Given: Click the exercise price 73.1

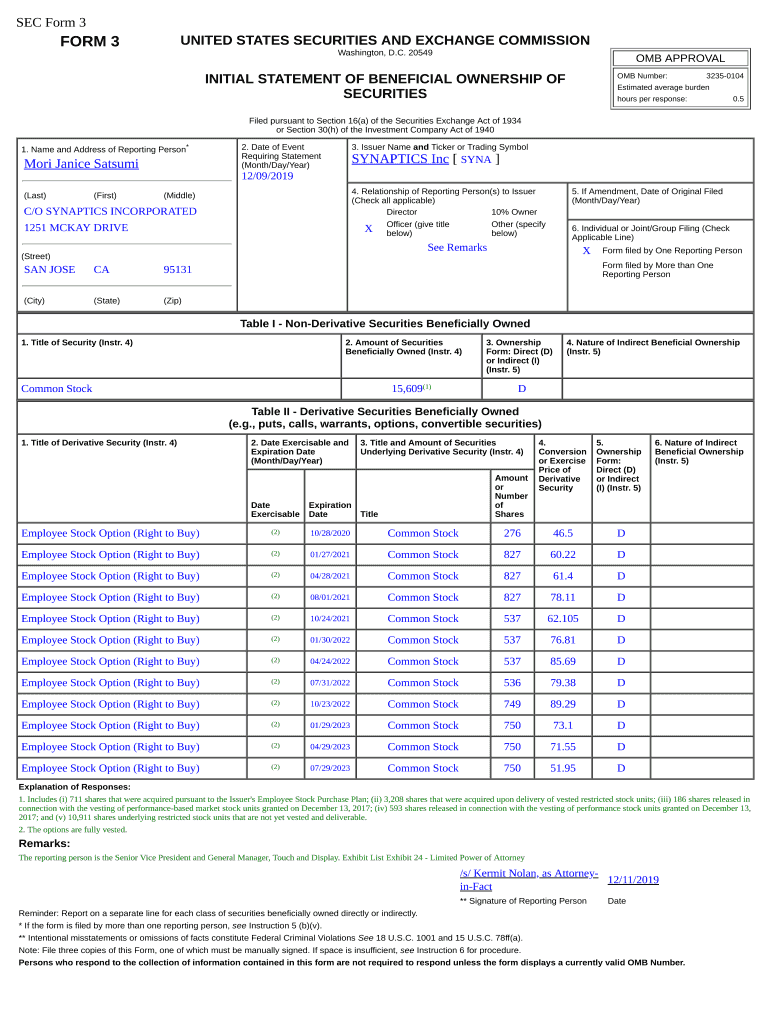Looking at the screenshot, I should coord(563,725).
